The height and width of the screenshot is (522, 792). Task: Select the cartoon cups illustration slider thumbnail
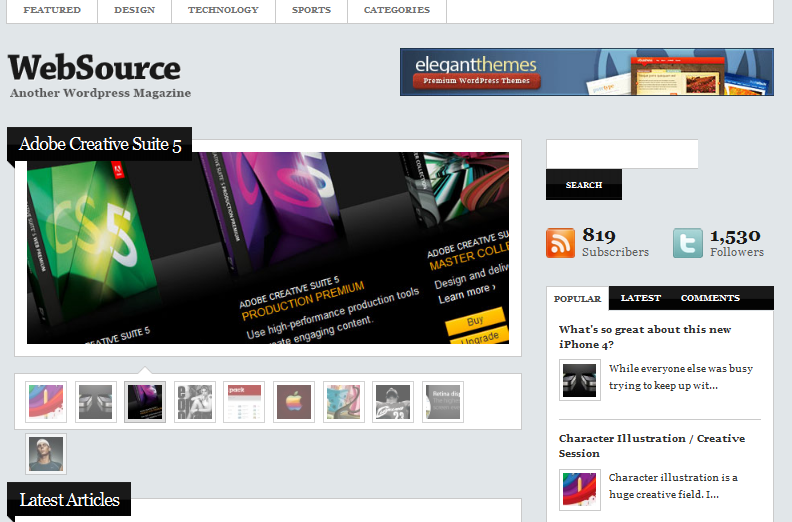click(343, 402)
